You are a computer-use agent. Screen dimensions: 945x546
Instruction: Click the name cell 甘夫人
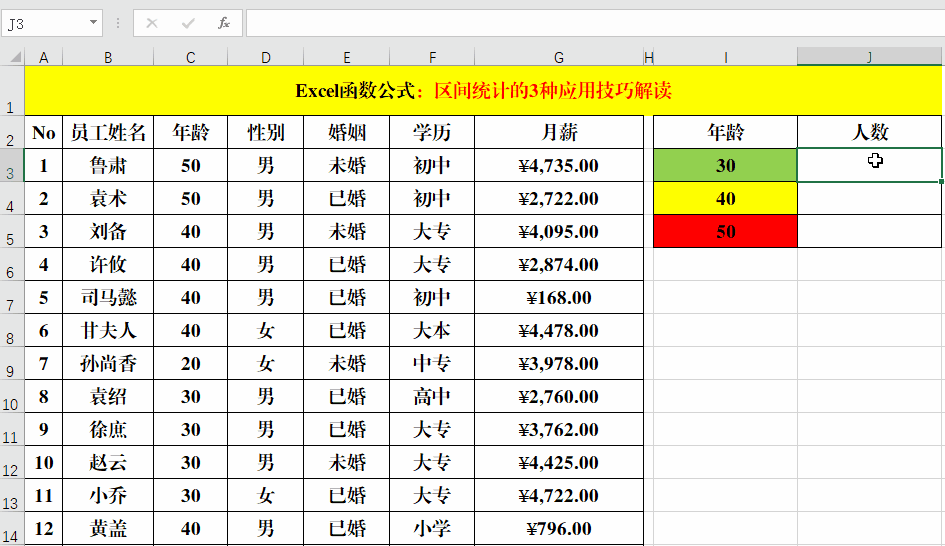pos(108,330)
